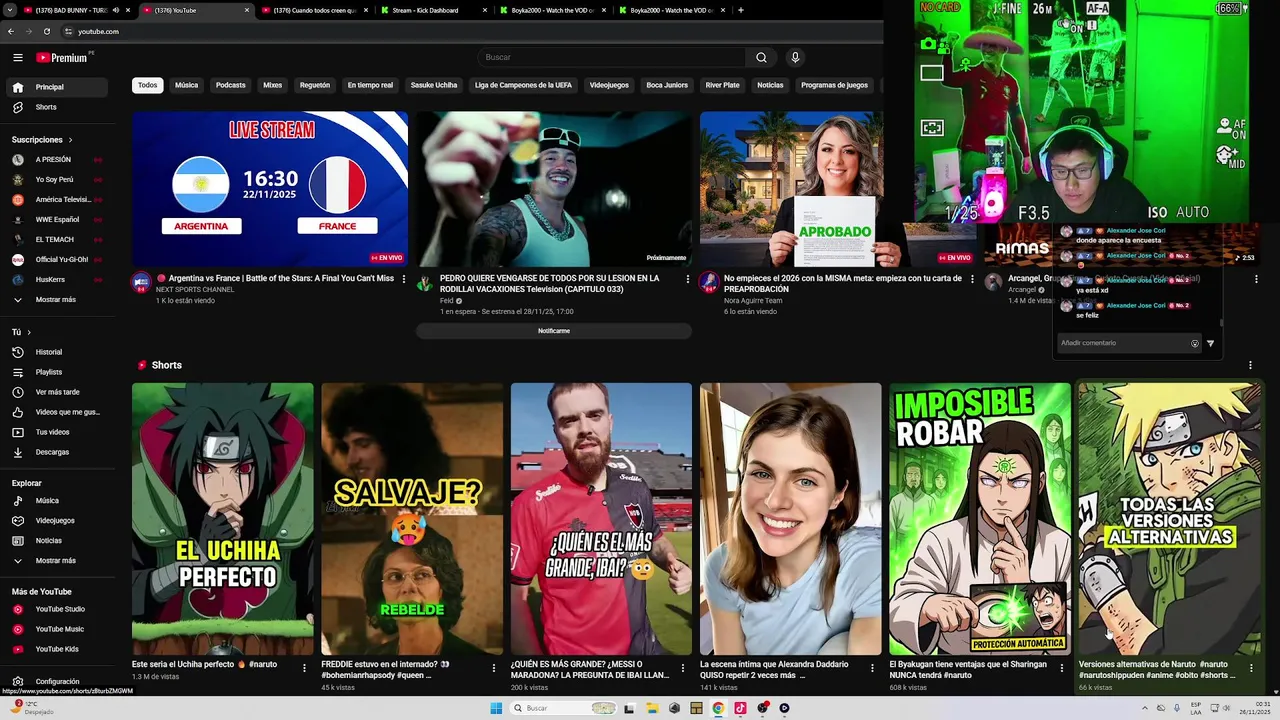The image size is (1280, 720).
Task: Reload the page in browser toolbar
Action: [47, 31]
